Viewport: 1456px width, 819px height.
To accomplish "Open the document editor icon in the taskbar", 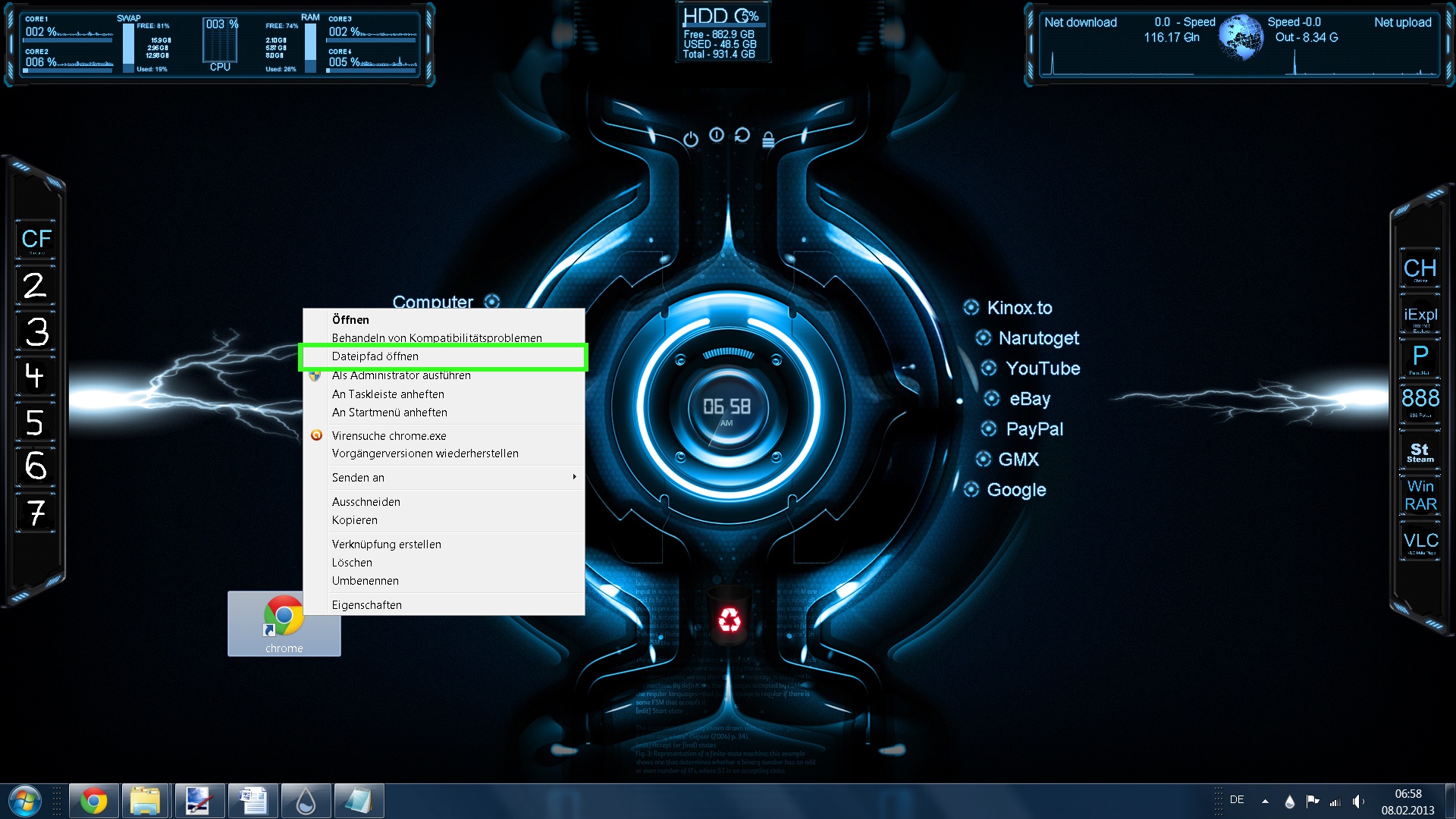I will [253, 801].
